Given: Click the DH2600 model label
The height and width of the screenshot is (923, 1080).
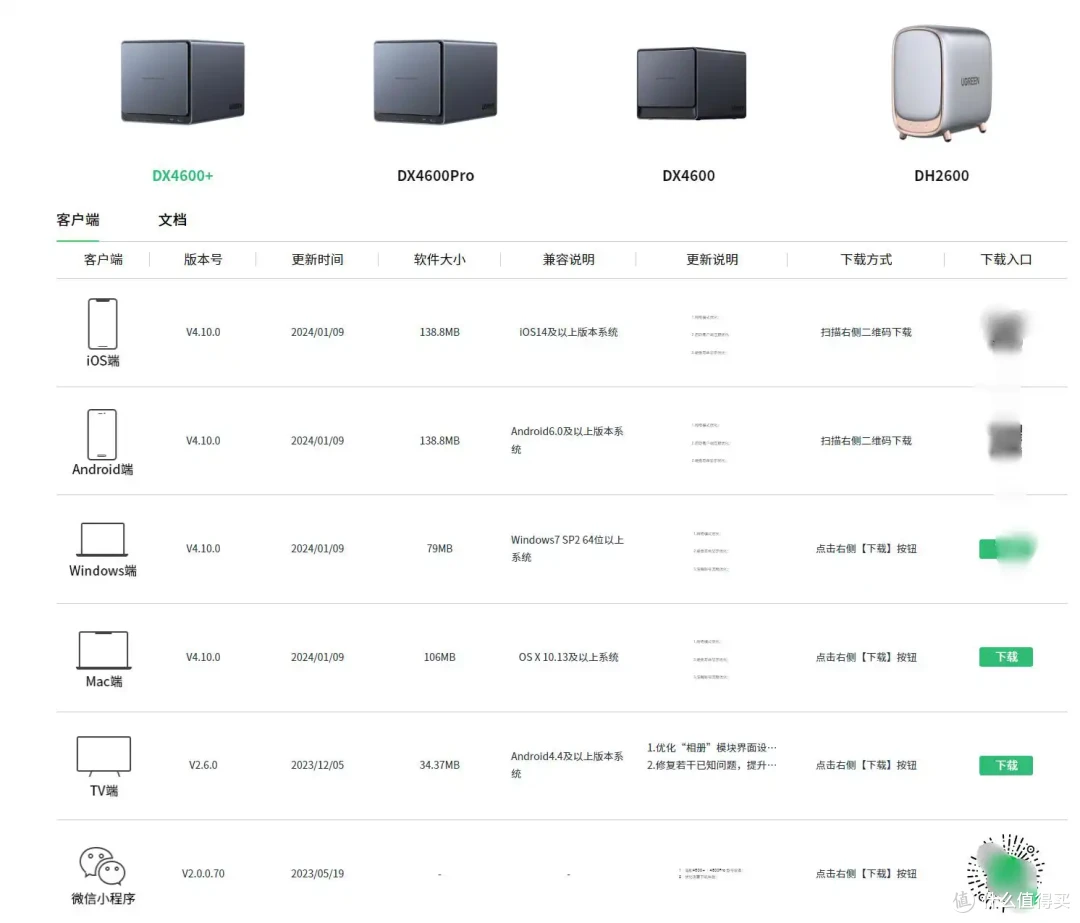Looking at the screenshot, I should click(942, 176).
